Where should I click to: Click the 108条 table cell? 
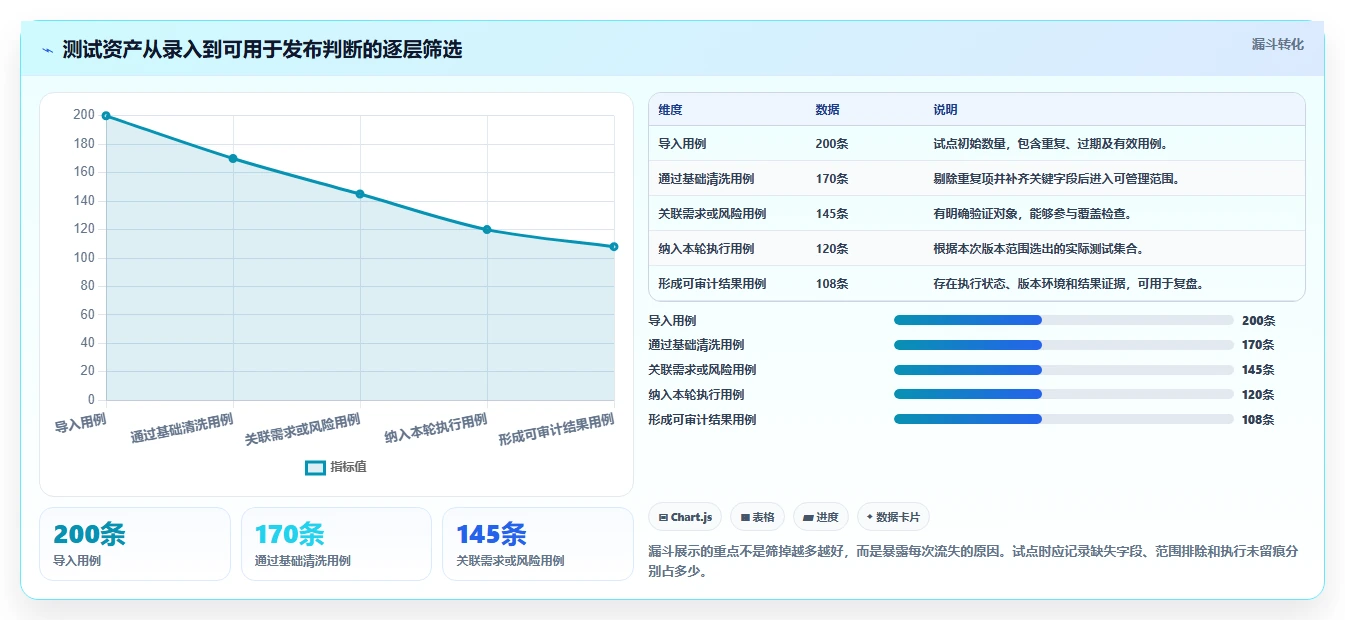pyautogui.click(x=832, y=284)
